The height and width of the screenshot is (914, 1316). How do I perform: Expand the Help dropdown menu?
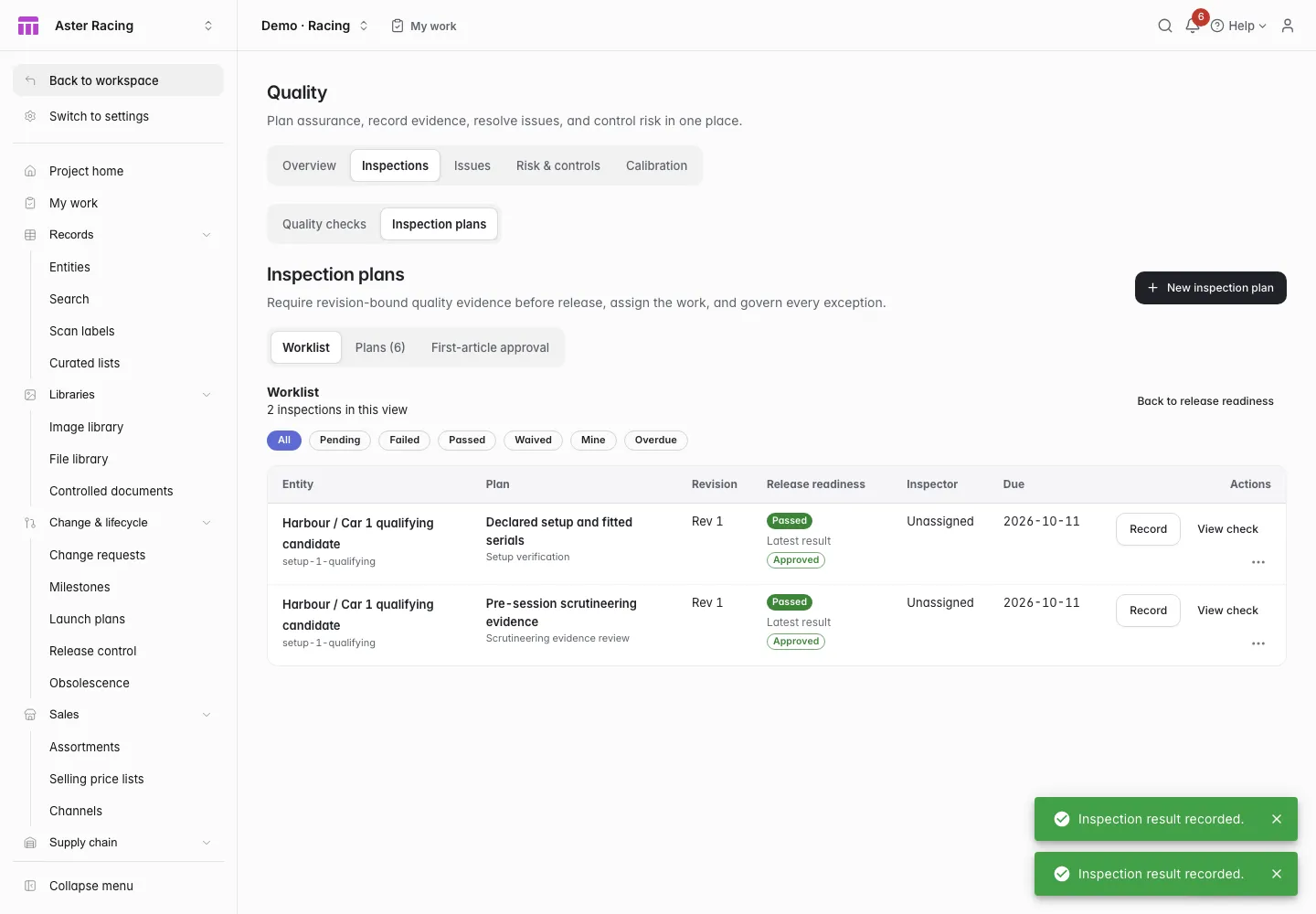coord(1239,26)
